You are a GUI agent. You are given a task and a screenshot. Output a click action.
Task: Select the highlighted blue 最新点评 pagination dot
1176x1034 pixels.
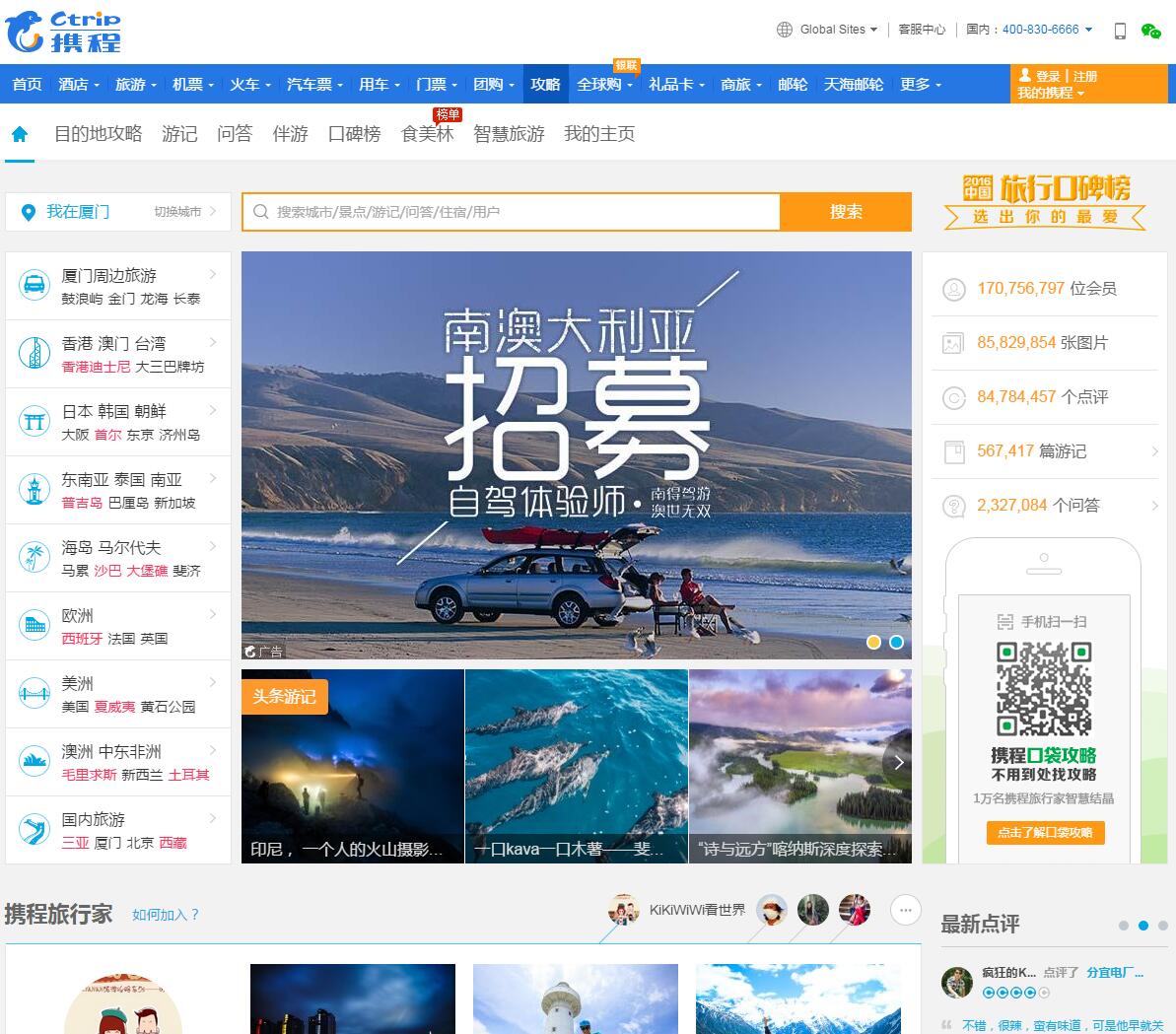(1143, 926)
